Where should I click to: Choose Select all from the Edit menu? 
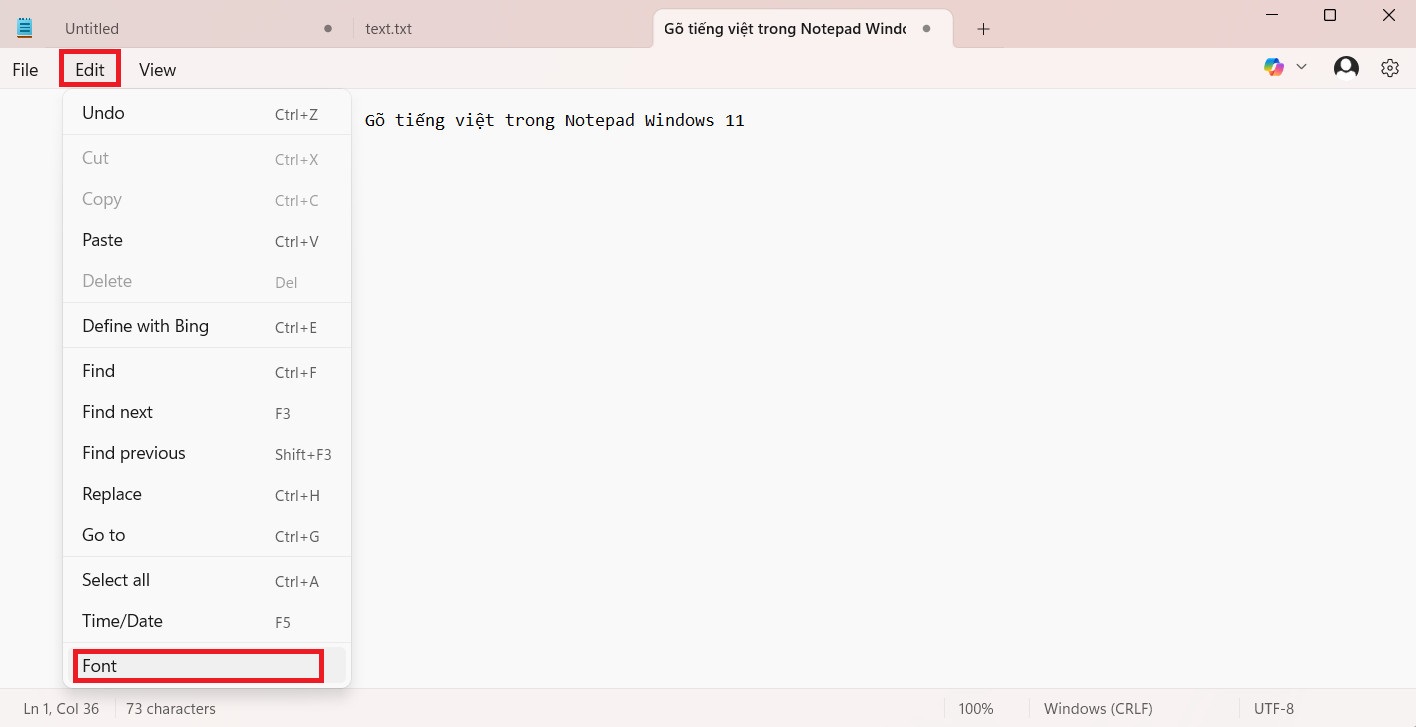pyautogui.click(x=207, y=580)
